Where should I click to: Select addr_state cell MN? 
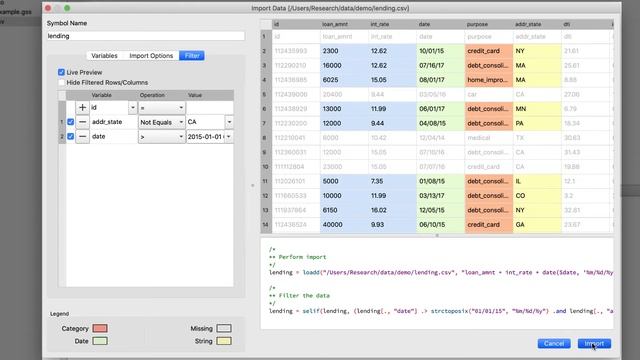pyautogui.click(x=537, y=109)
